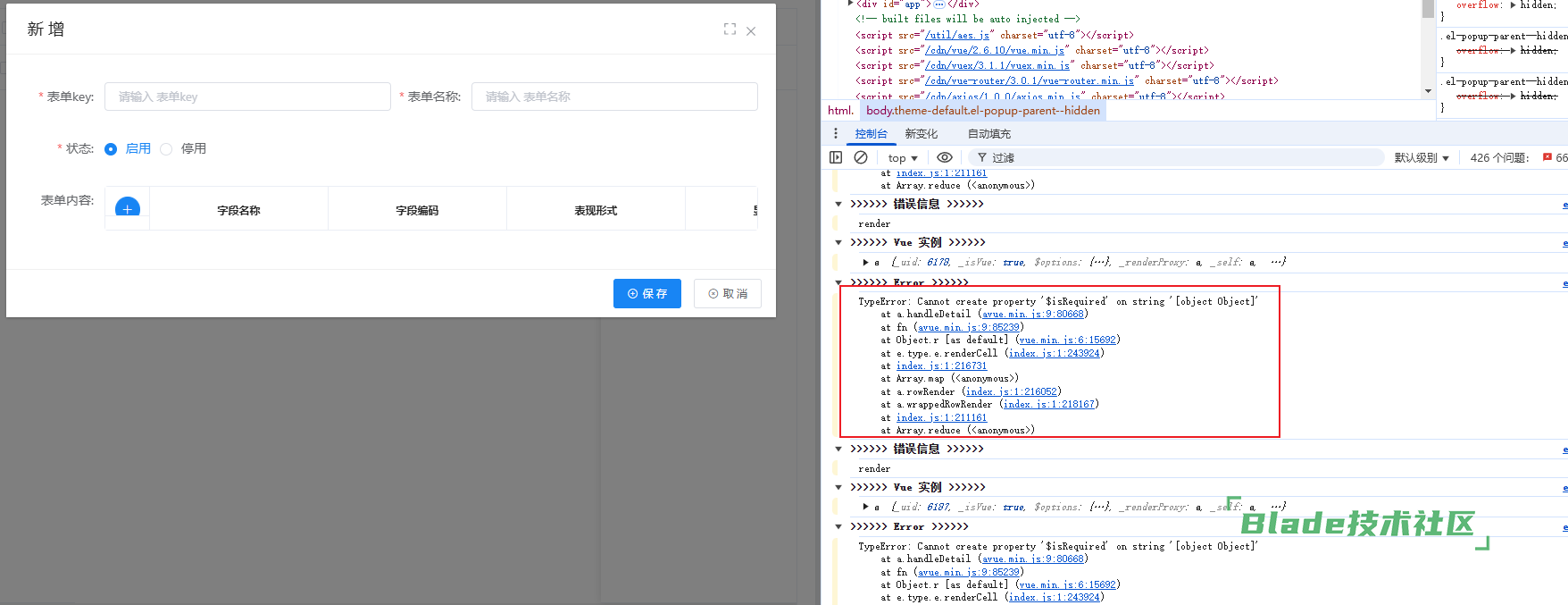The image size is (1568, 605).
Task: Toggle the console sidebar panel icon
Action: tap(836, 157)
